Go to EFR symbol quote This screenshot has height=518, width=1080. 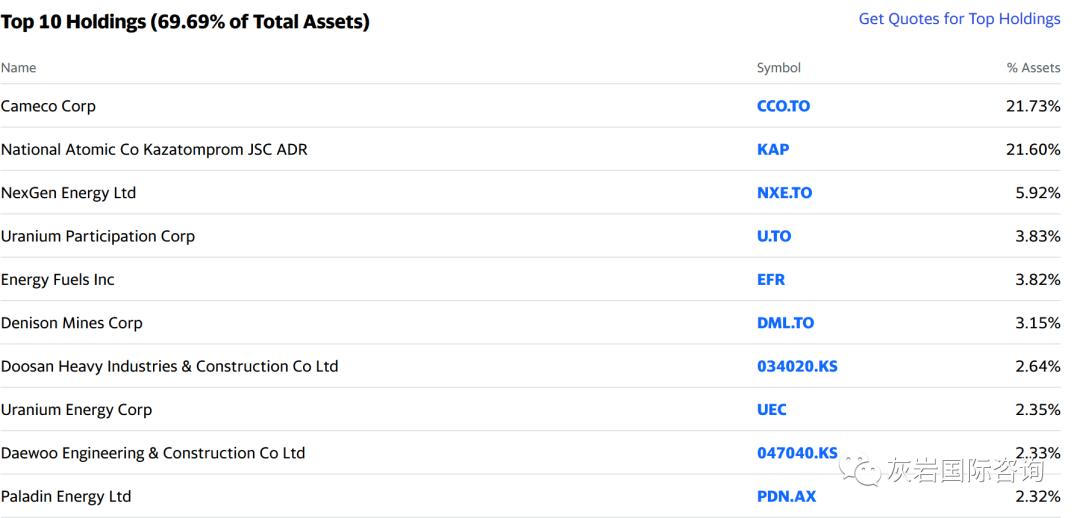(771, 280)
